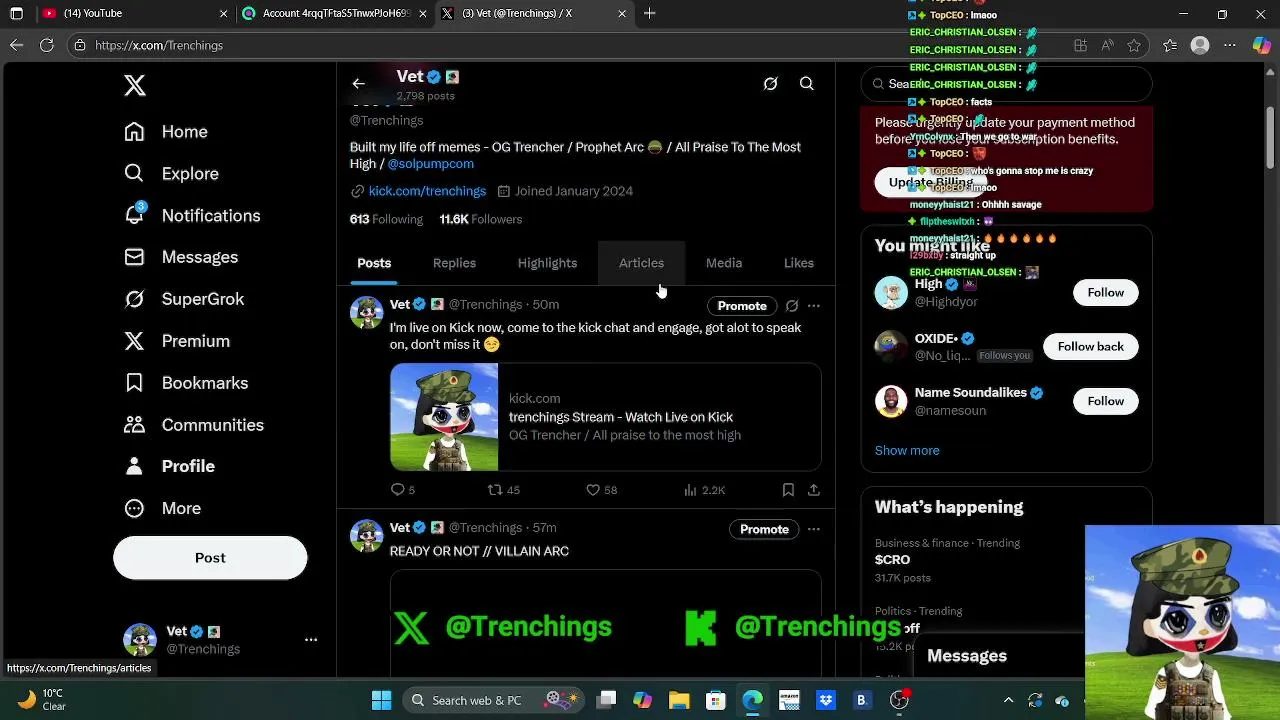1280x720 pixels.
Task: Switch to Likes tab
Action: [799, 263]
